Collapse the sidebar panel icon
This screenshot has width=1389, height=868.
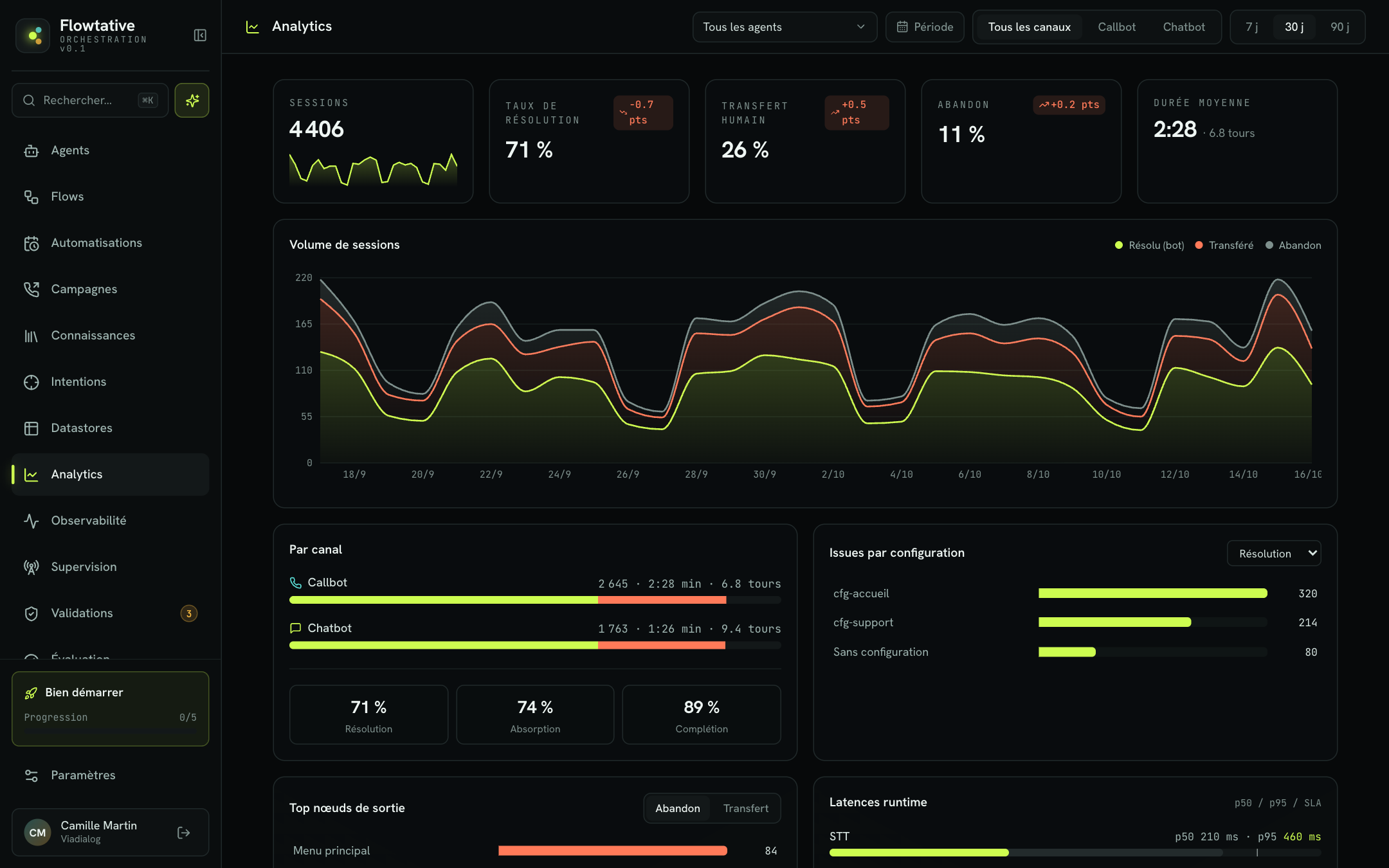(200, 35)
